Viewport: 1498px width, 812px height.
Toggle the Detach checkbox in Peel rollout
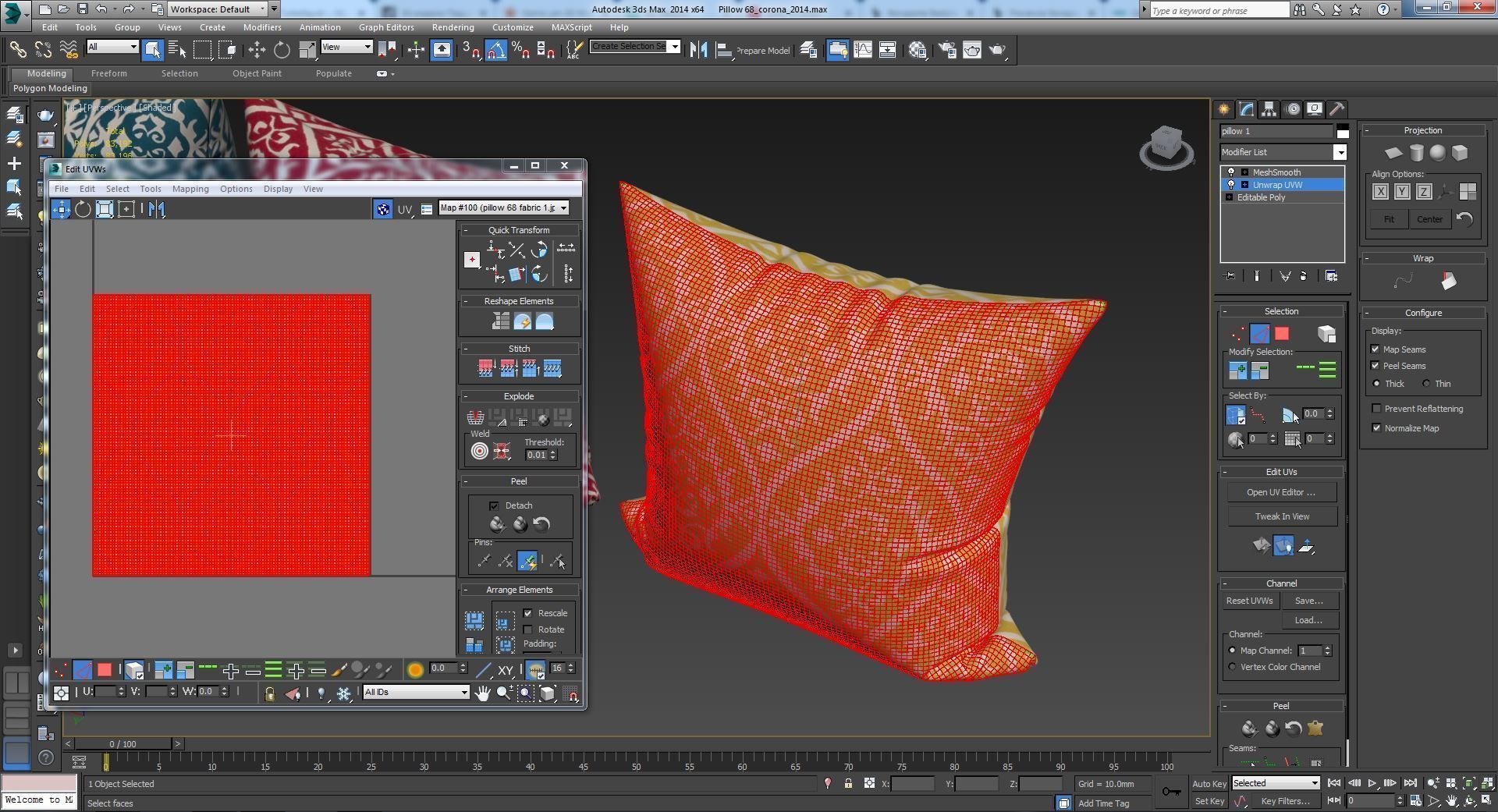pyautogui.click(x=494, y=505)
